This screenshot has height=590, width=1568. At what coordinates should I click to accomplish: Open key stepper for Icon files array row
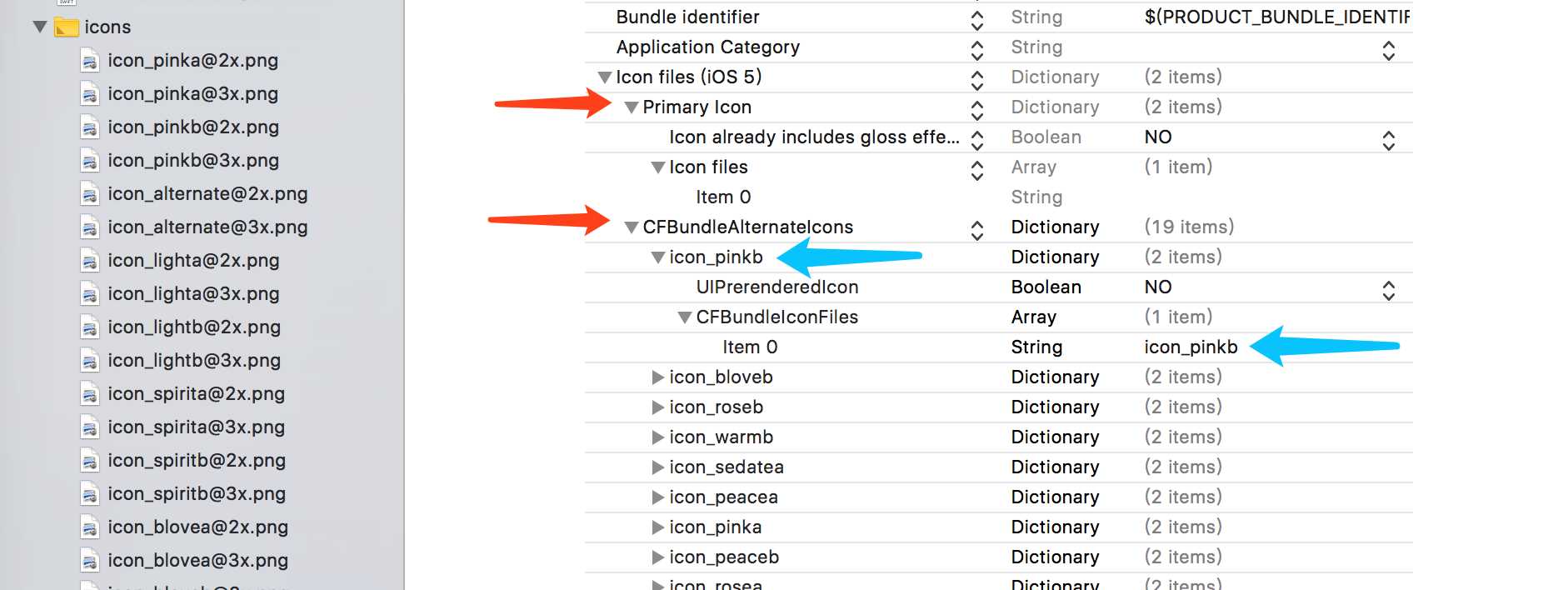coord(977,170)
